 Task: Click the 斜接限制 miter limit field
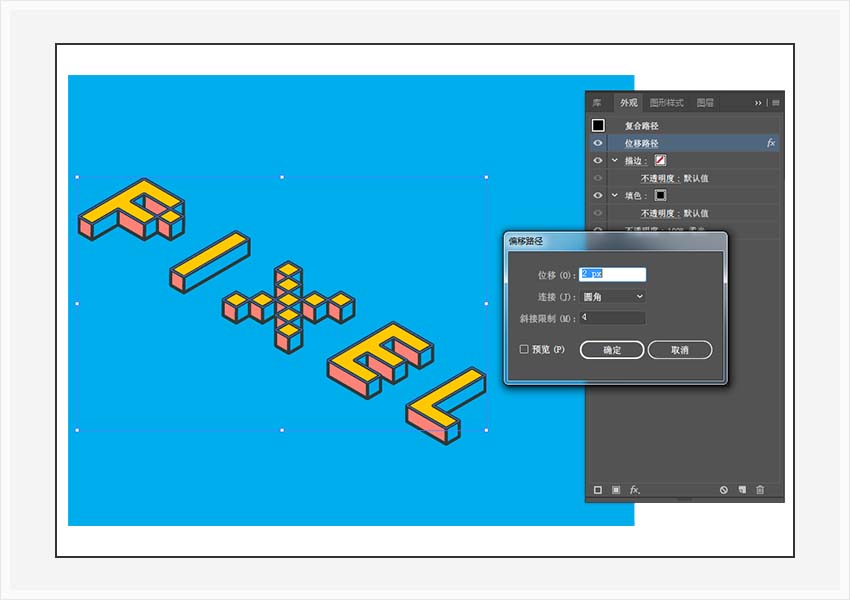(x=613, y=318)
